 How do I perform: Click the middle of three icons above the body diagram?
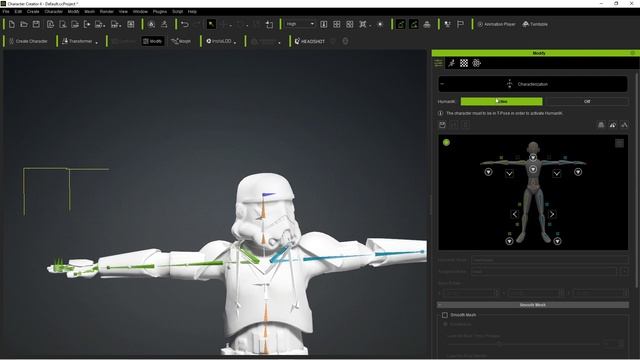613,125
